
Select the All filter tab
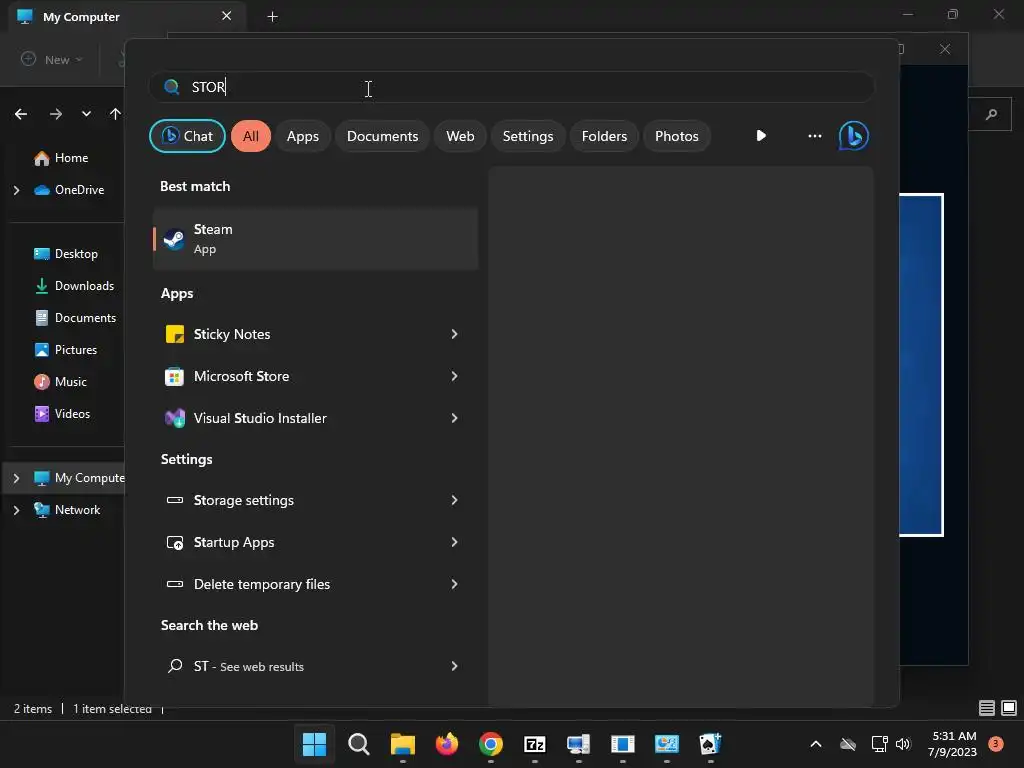251,136
